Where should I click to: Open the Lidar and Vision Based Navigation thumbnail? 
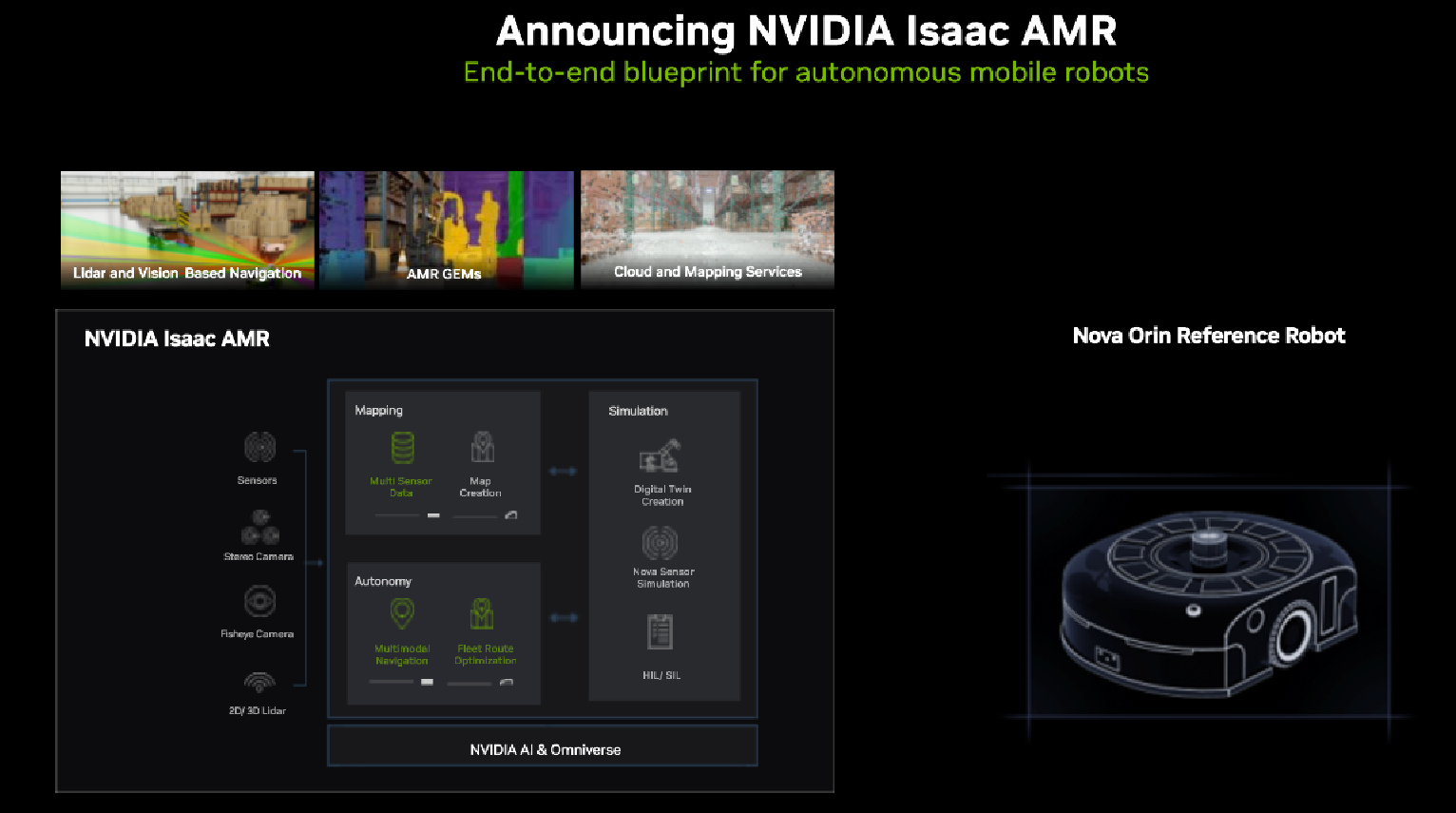pos(187,229)
